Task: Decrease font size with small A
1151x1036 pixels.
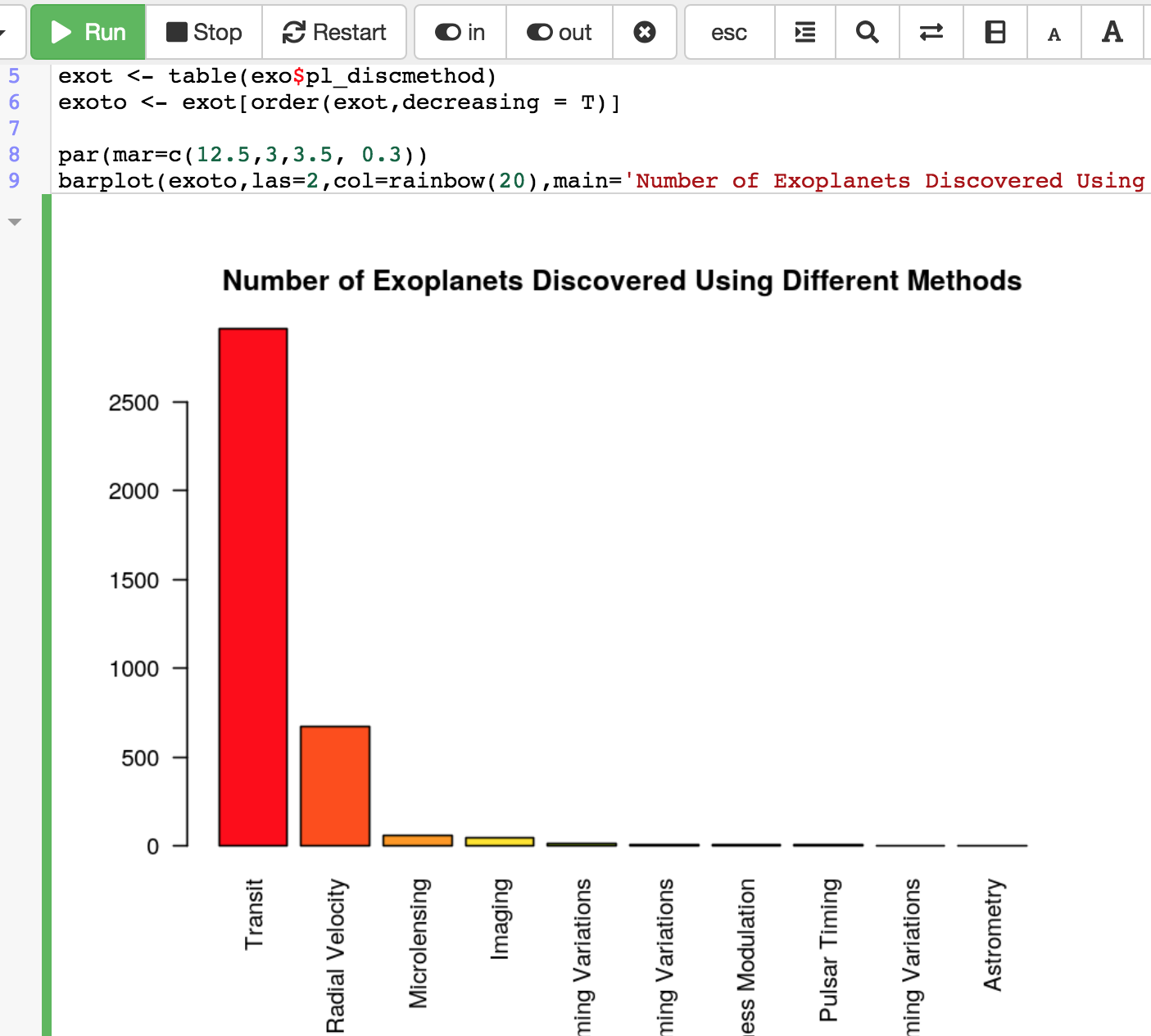Action: click(x=1054, y=34)
